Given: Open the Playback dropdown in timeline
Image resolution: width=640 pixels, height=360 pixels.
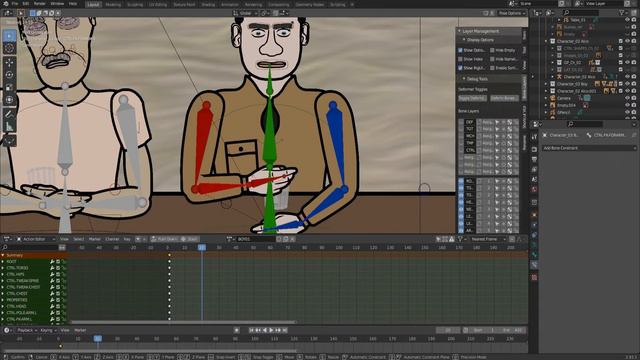Looking at the screenshot, I should (27, 330).
